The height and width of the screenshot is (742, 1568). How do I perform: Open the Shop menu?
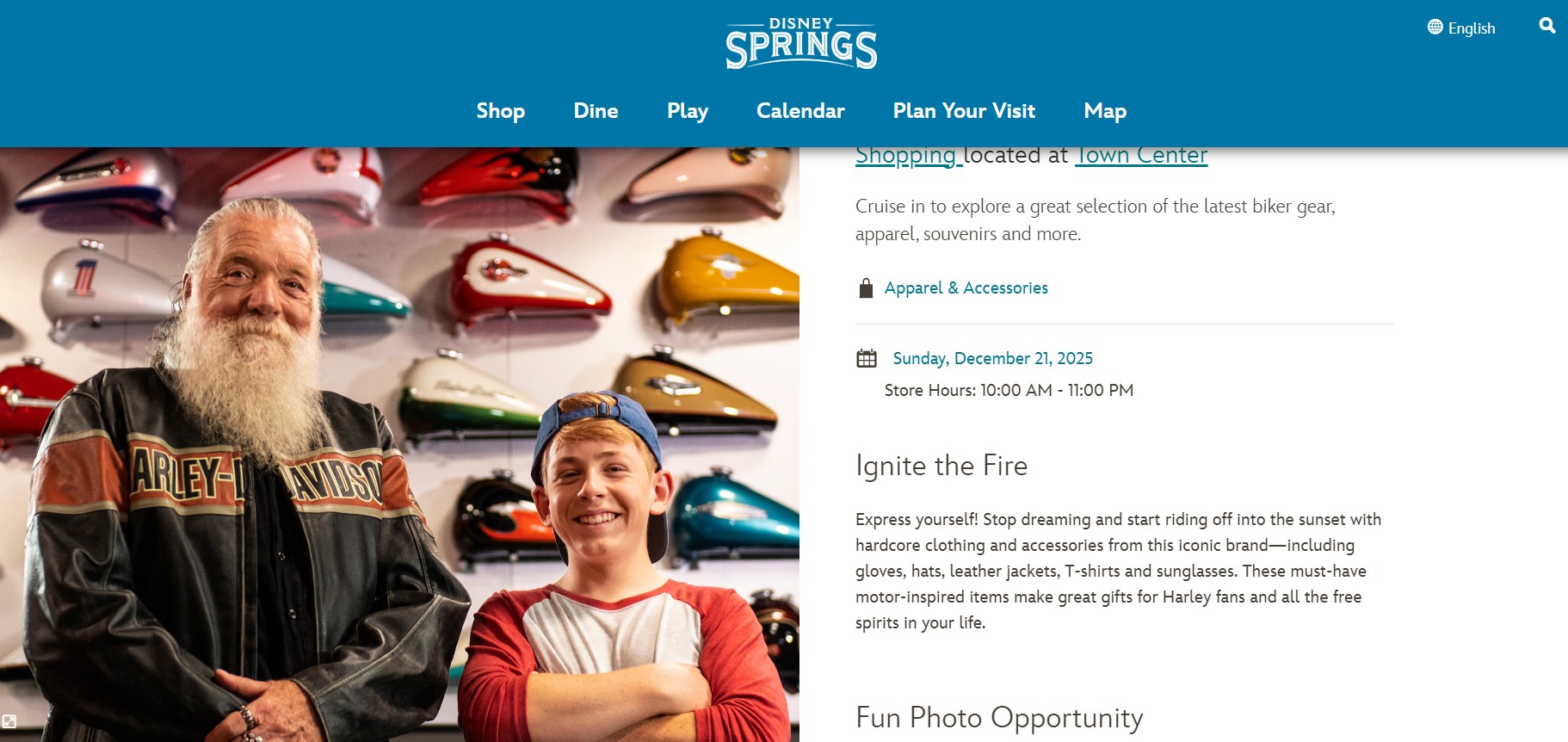[501, 111]
